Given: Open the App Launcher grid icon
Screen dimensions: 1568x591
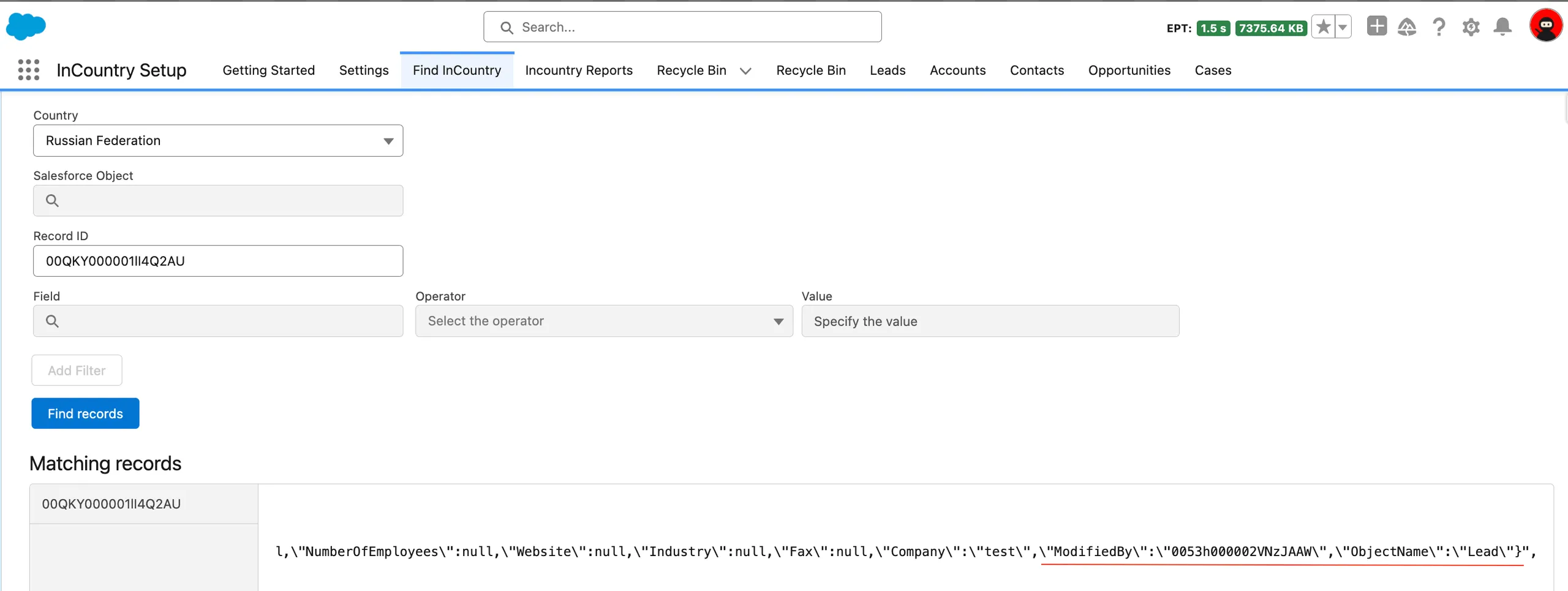Looking at the screenshot, I should point(28,70).
